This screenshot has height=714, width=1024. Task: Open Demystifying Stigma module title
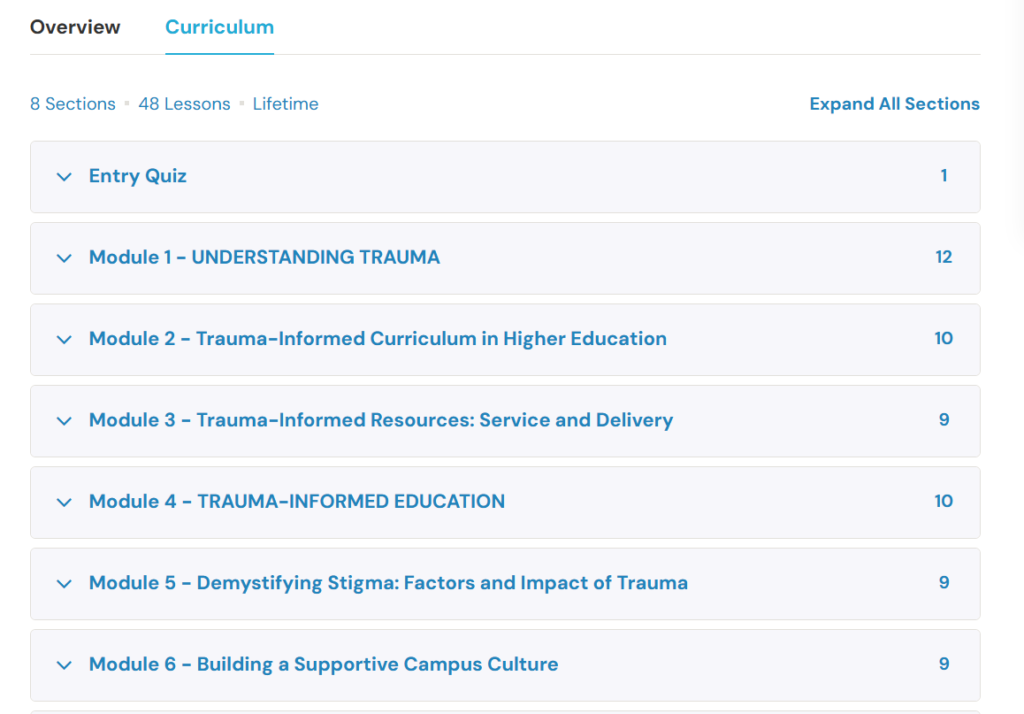coord(388,583)
